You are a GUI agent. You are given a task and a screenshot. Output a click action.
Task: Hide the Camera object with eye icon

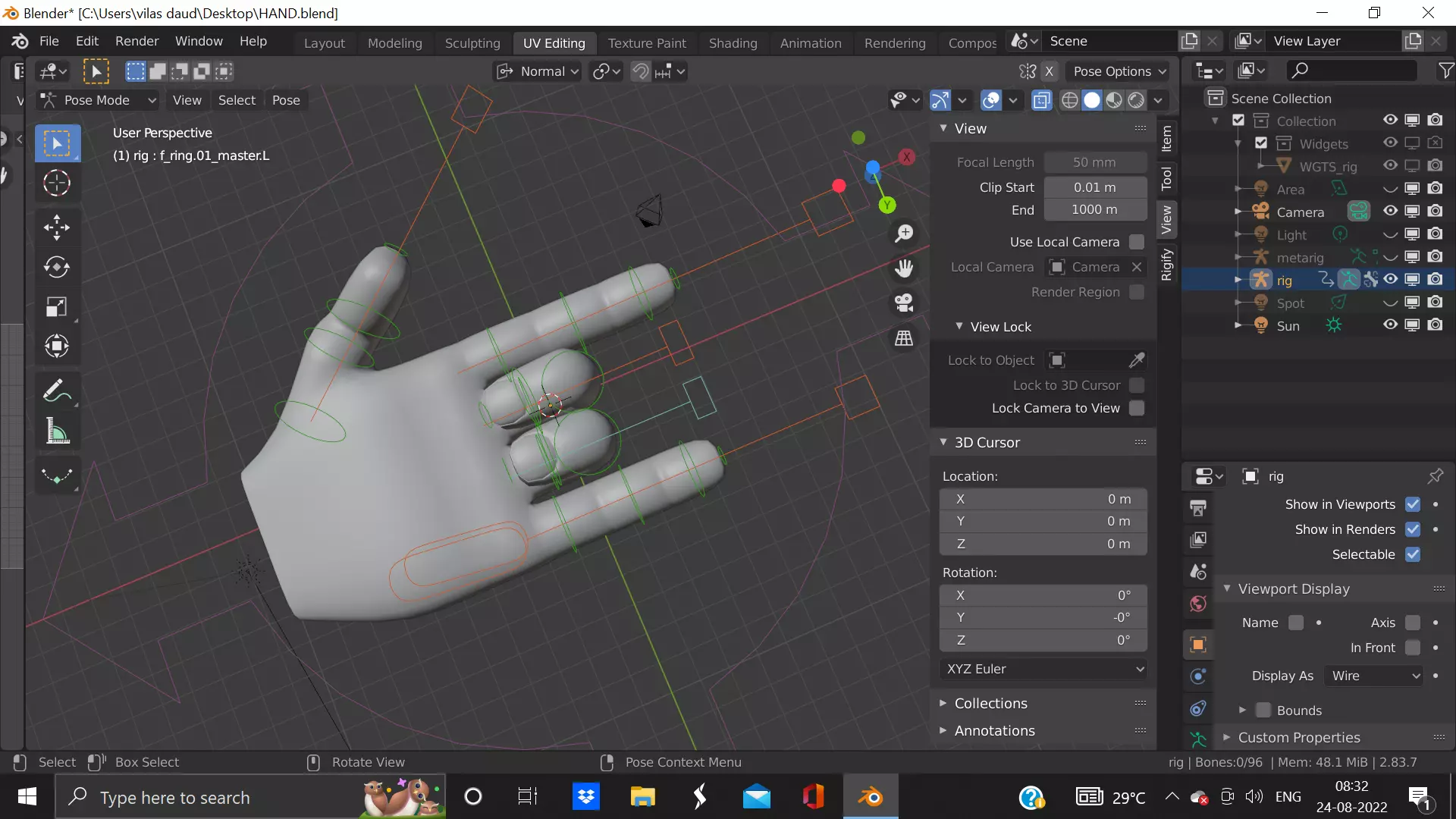1390,211
